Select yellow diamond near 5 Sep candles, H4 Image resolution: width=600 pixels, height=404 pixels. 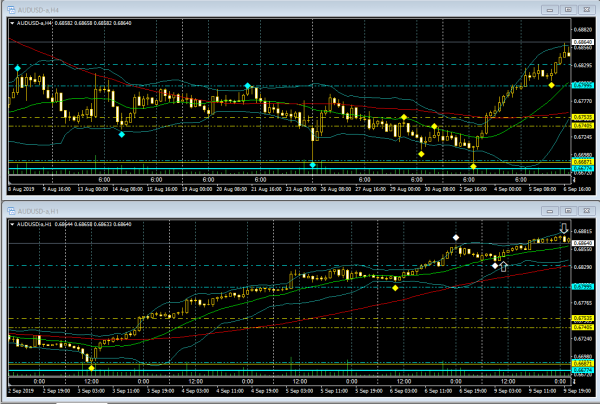click(x=551, y=85)
